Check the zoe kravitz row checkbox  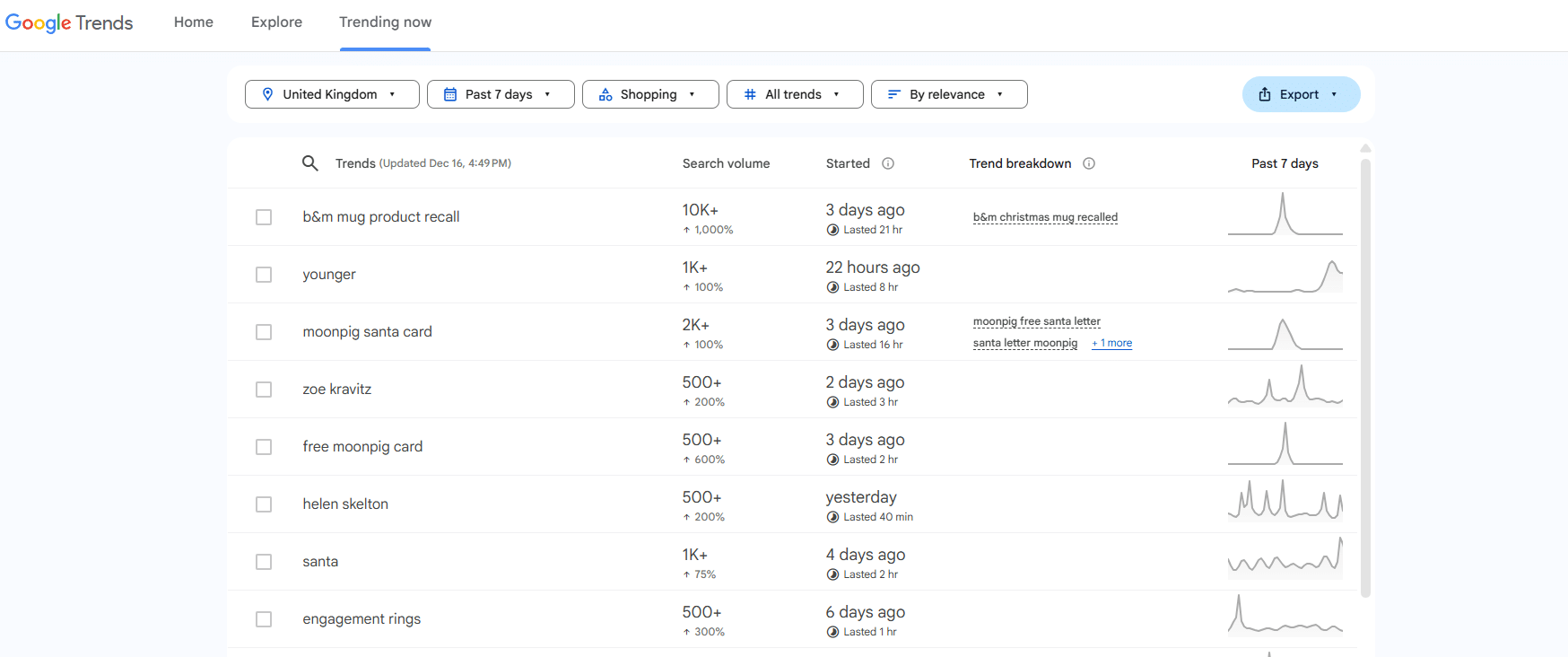click(264, 390)
